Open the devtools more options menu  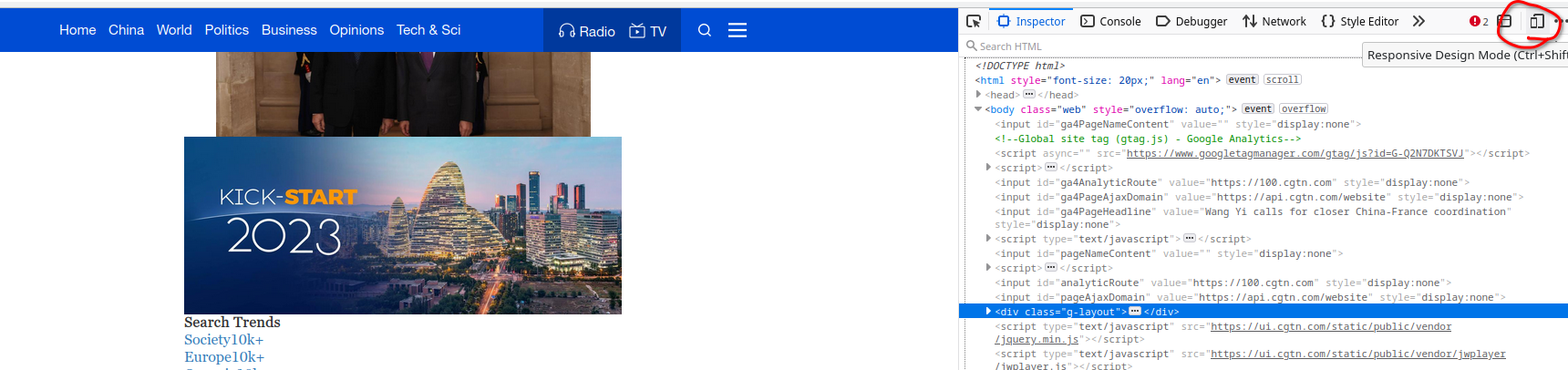tap(1561, 21)
